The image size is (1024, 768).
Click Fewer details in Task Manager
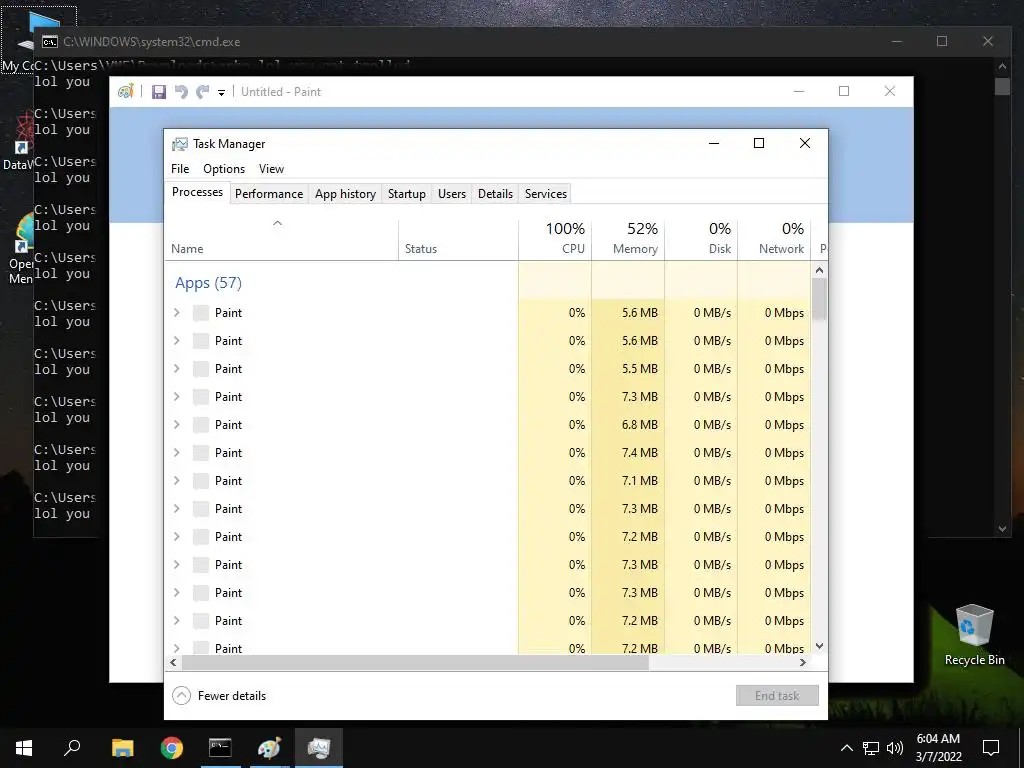(219, 696)
